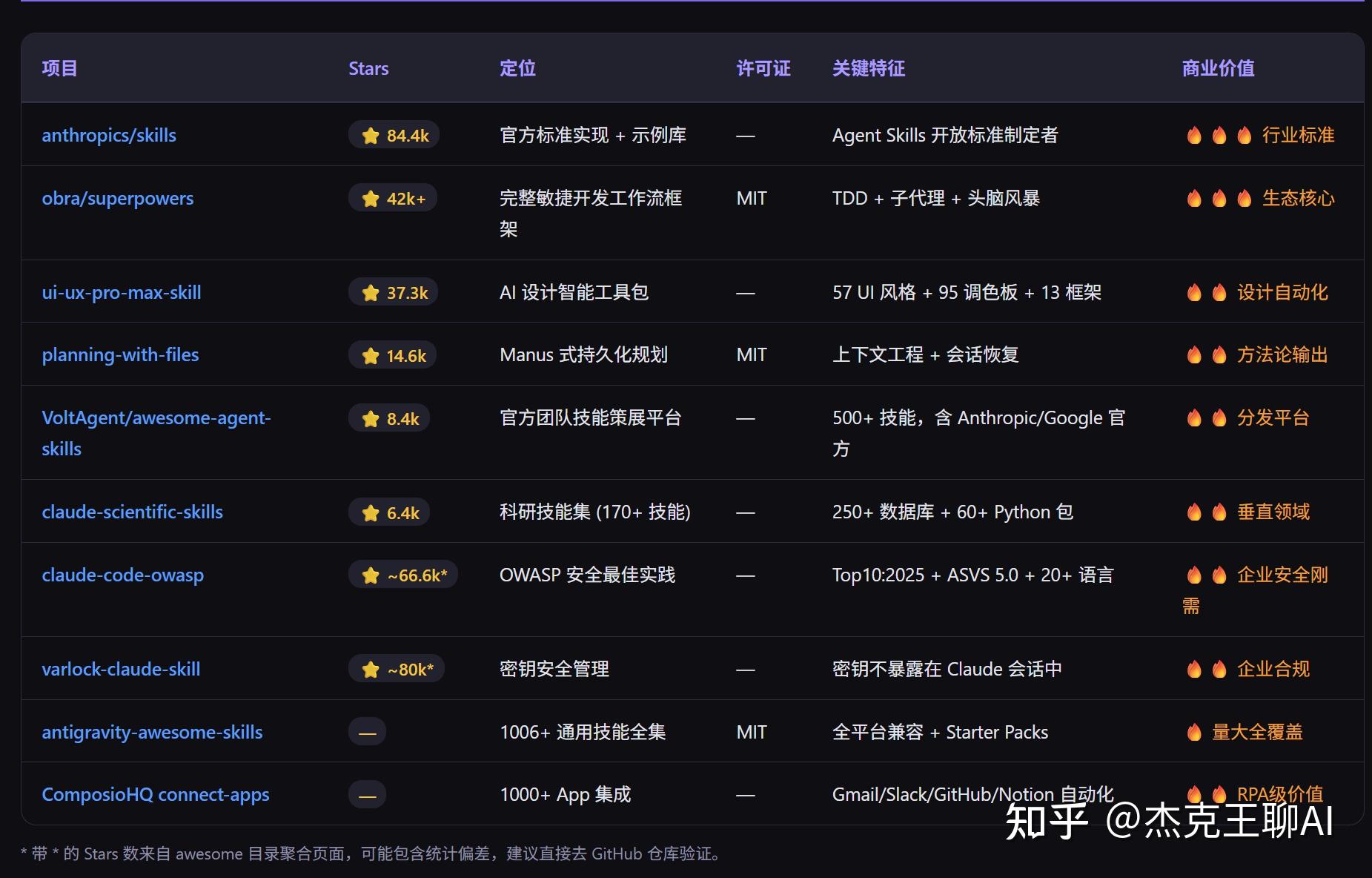
Task: Click 57 UI 风格 + 95 调色板 cell
Action: point(967,292)
